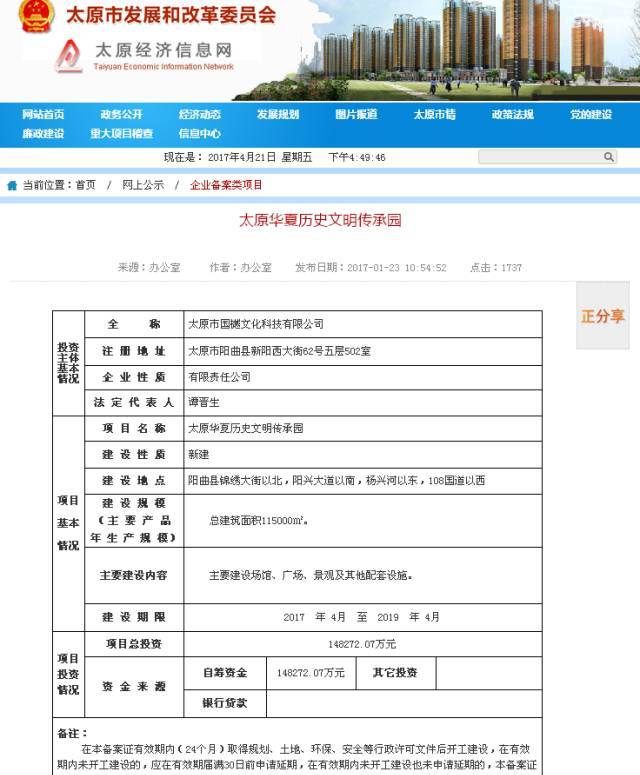Click the legal representative name 谭晋生

204,403
